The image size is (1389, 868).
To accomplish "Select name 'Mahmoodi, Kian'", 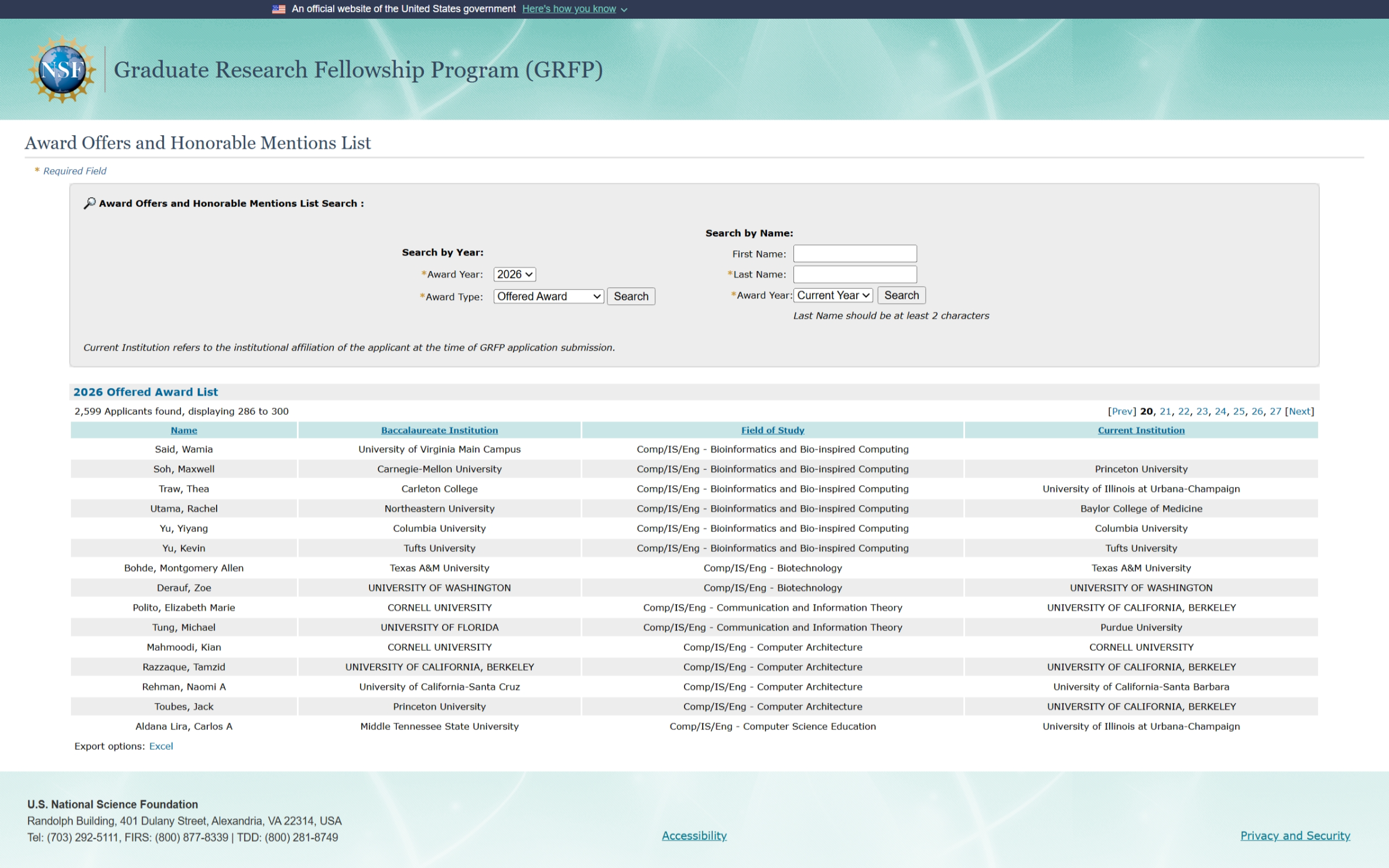I will point(184,647).
